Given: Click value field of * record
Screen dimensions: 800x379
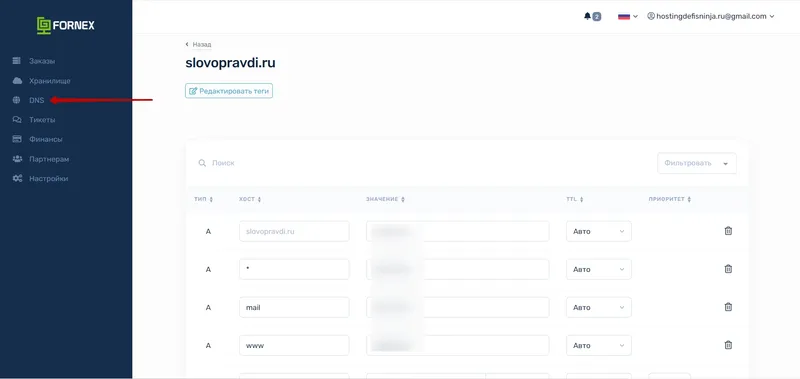Looking at the screenshot, I should click(x=458, y=269).
